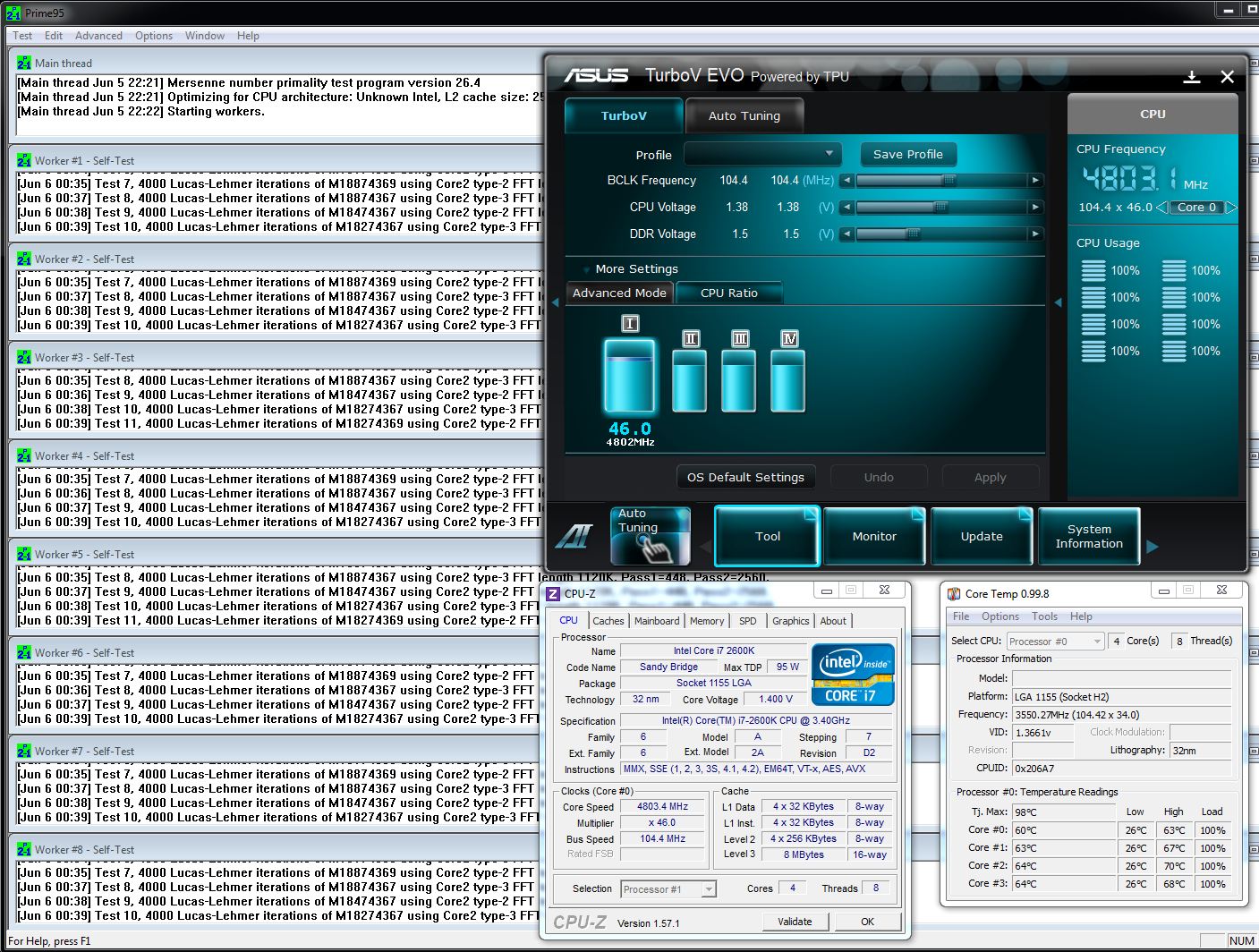Click the CPU tab header in TurboV side panel
The height and width of the screenshot is (952, 1259).
1153,115
